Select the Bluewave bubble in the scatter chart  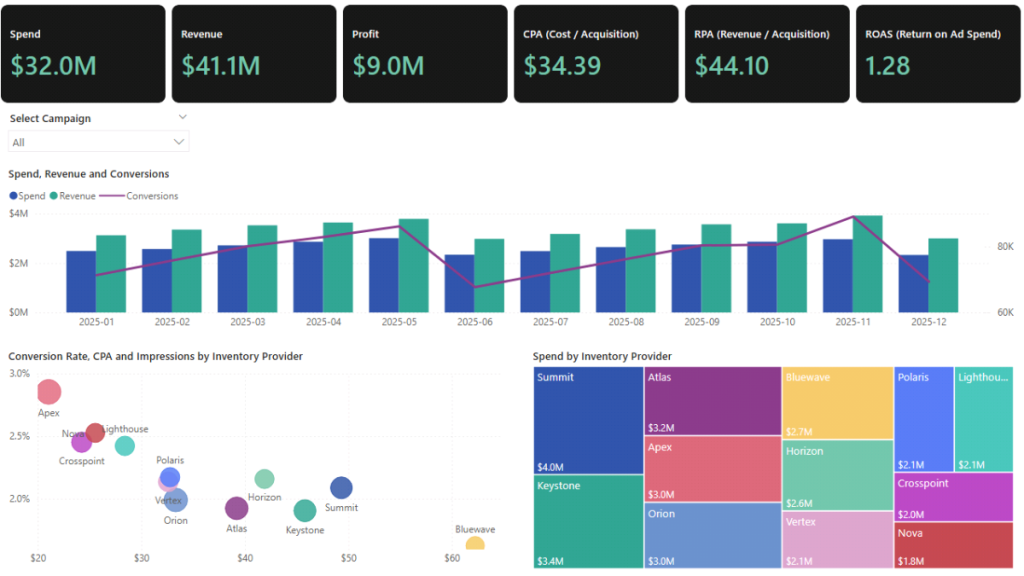point(475,545)
